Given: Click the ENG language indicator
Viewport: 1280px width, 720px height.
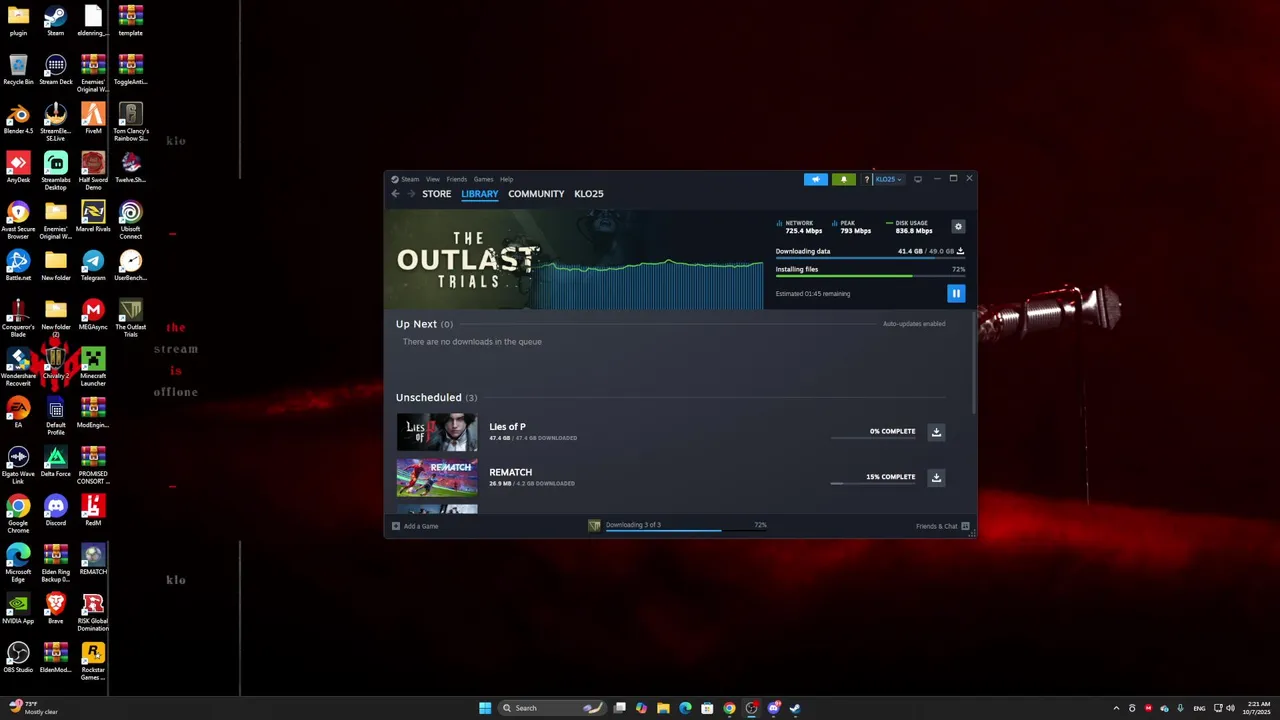Looking at the screenshot, I should (1199, 708).
